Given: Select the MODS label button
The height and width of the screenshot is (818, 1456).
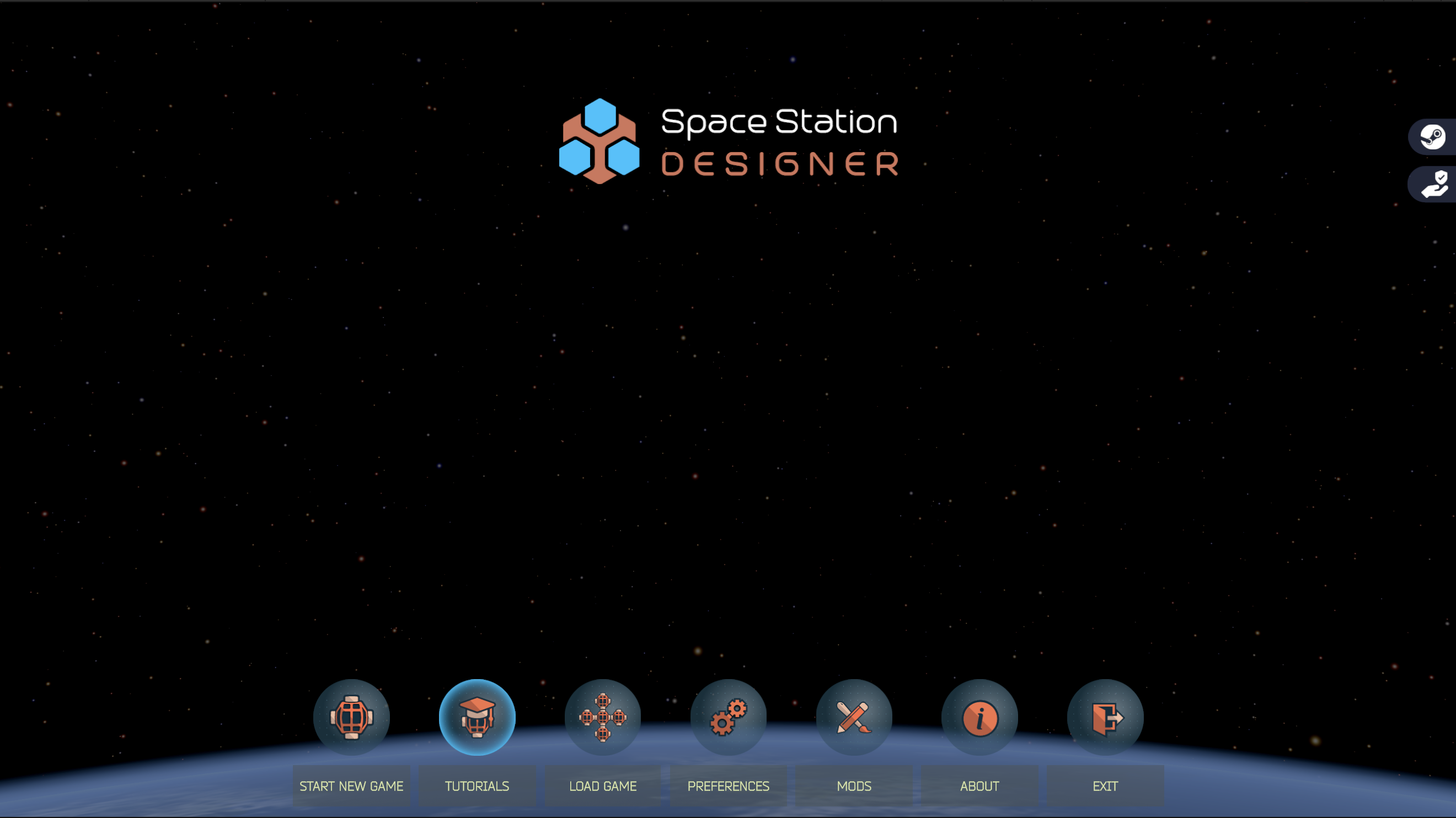Looking at the screenshot, I should tap(854, 786).
